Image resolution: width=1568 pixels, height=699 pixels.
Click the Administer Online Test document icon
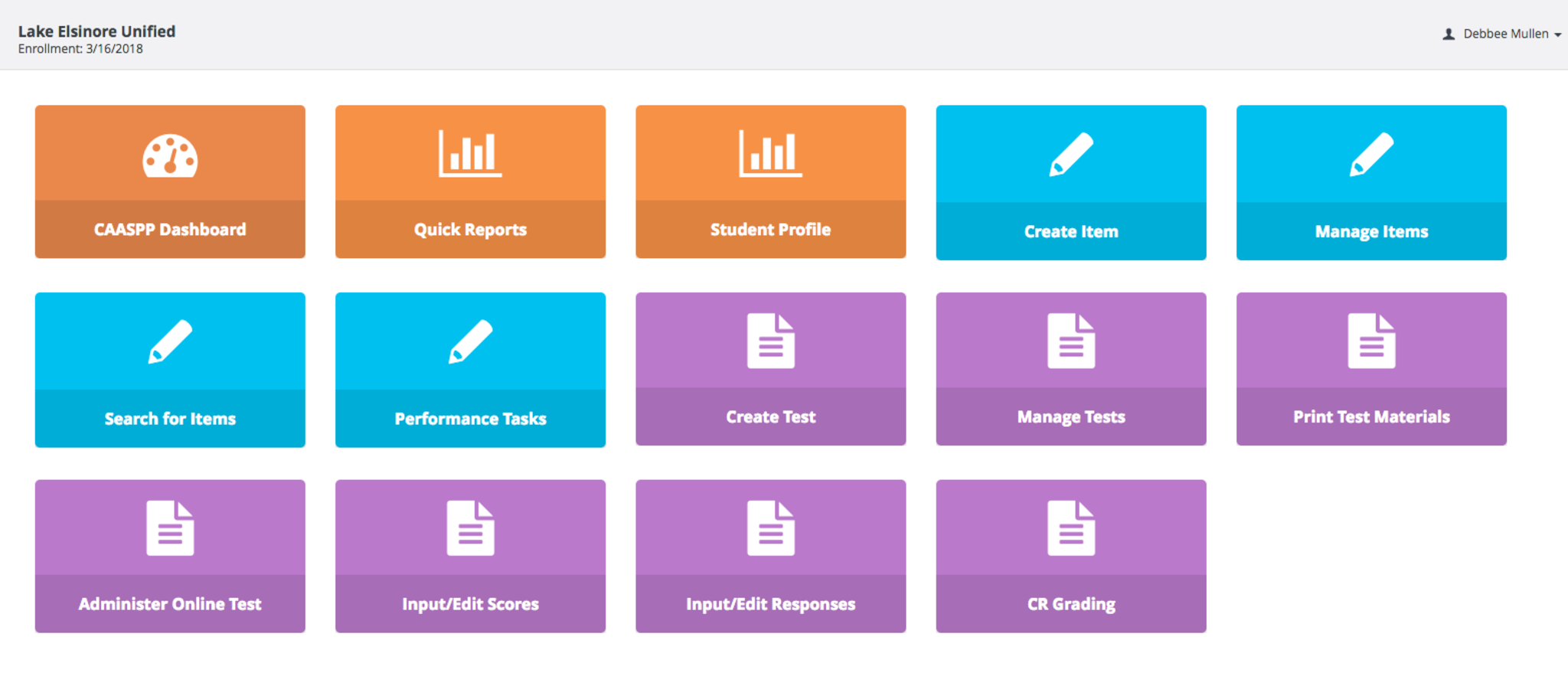pyautogui.click(x=170, y=528)
